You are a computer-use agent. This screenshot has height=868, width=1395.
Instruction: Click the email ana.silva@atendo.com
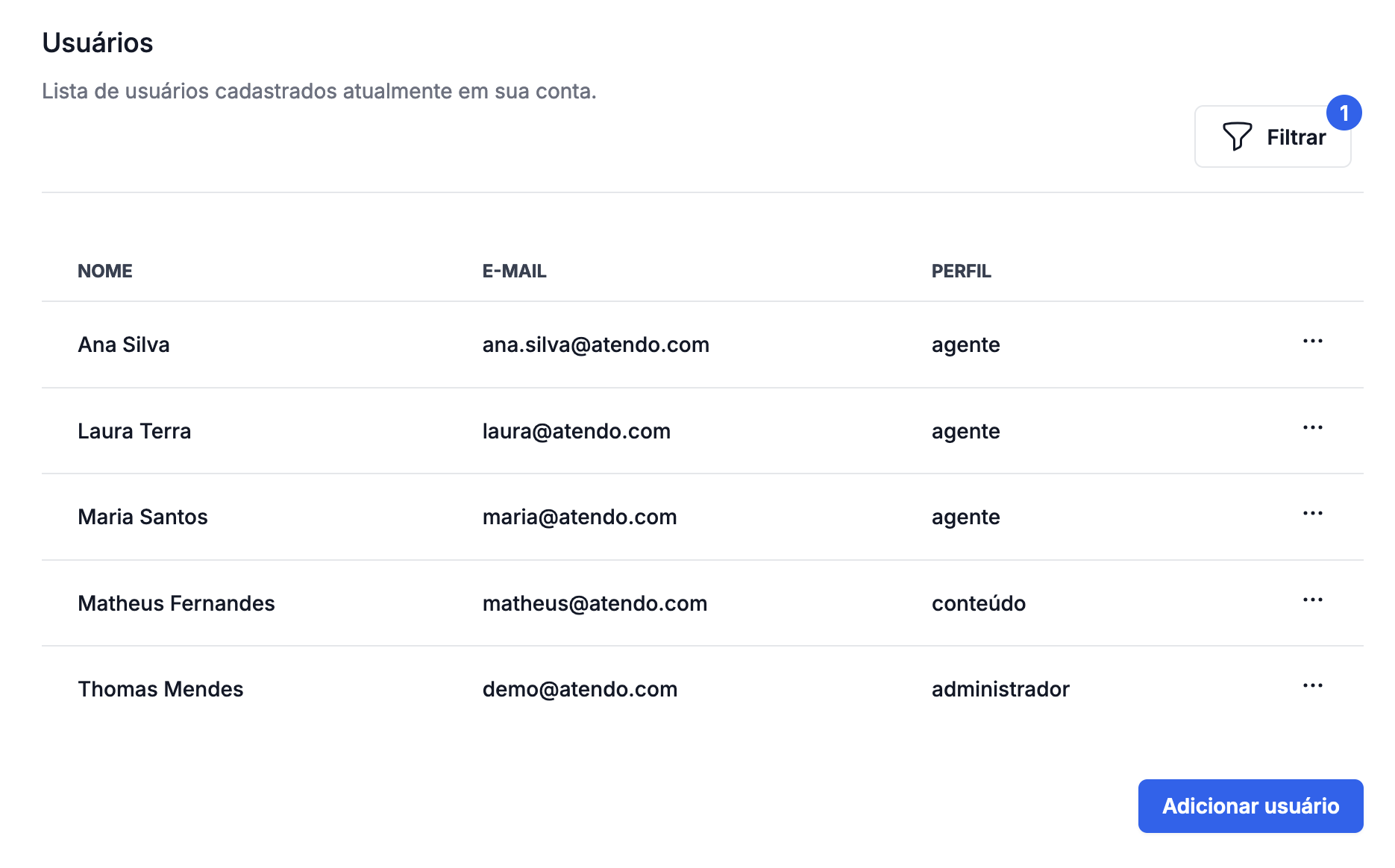click(x=595, y=345)
